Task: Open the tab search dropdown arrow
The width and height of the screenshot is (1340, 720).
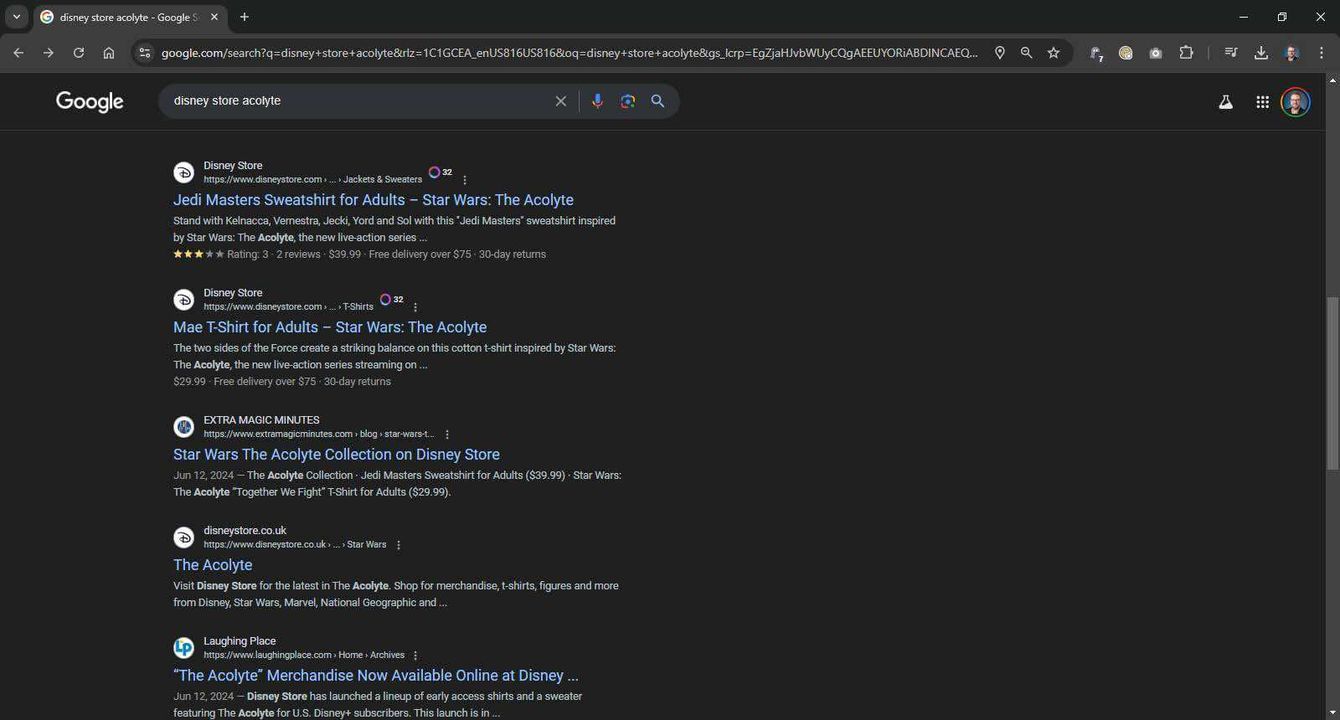Action: [16, 17]
